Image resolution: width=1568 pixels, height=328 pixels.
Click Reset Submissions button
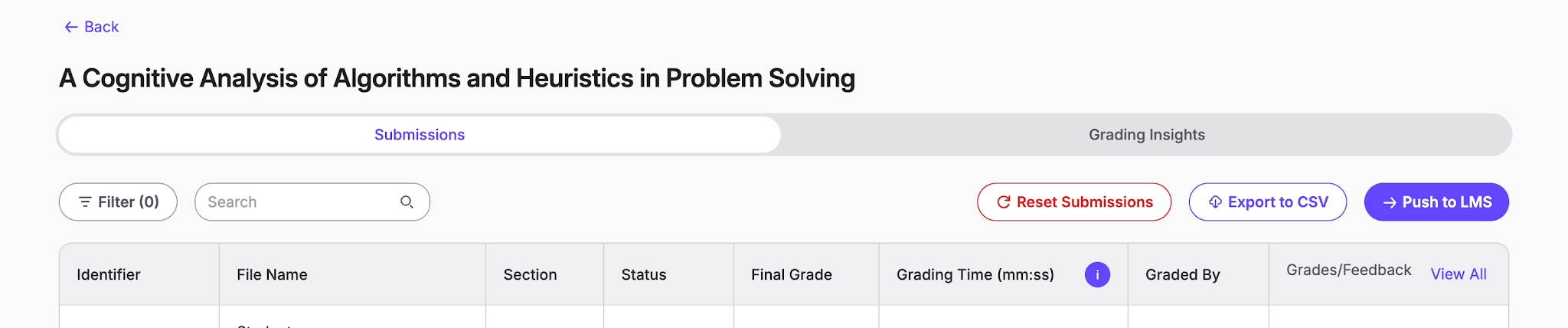(1074, 202)
